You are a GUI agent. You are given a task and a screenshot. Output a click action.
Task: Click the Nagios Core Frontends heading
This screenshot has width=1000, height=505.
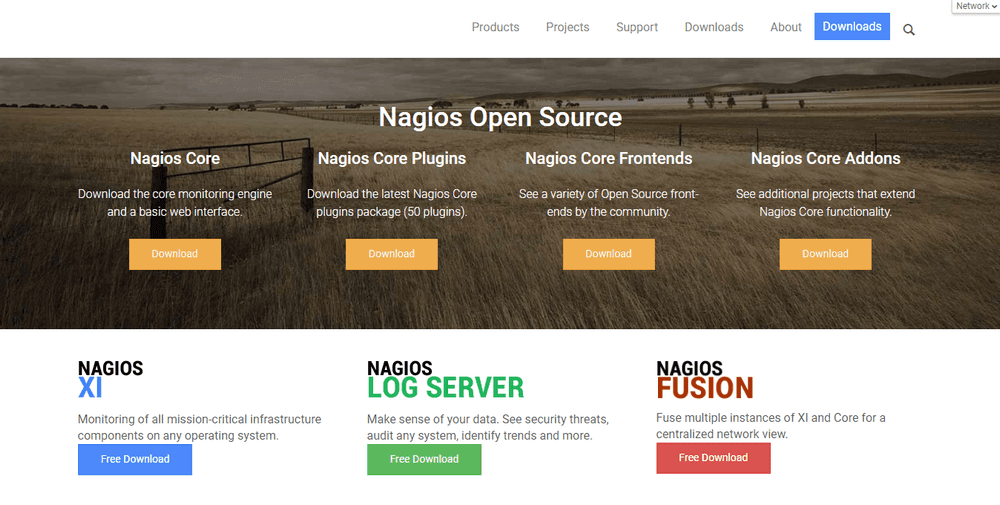[608, 158]
